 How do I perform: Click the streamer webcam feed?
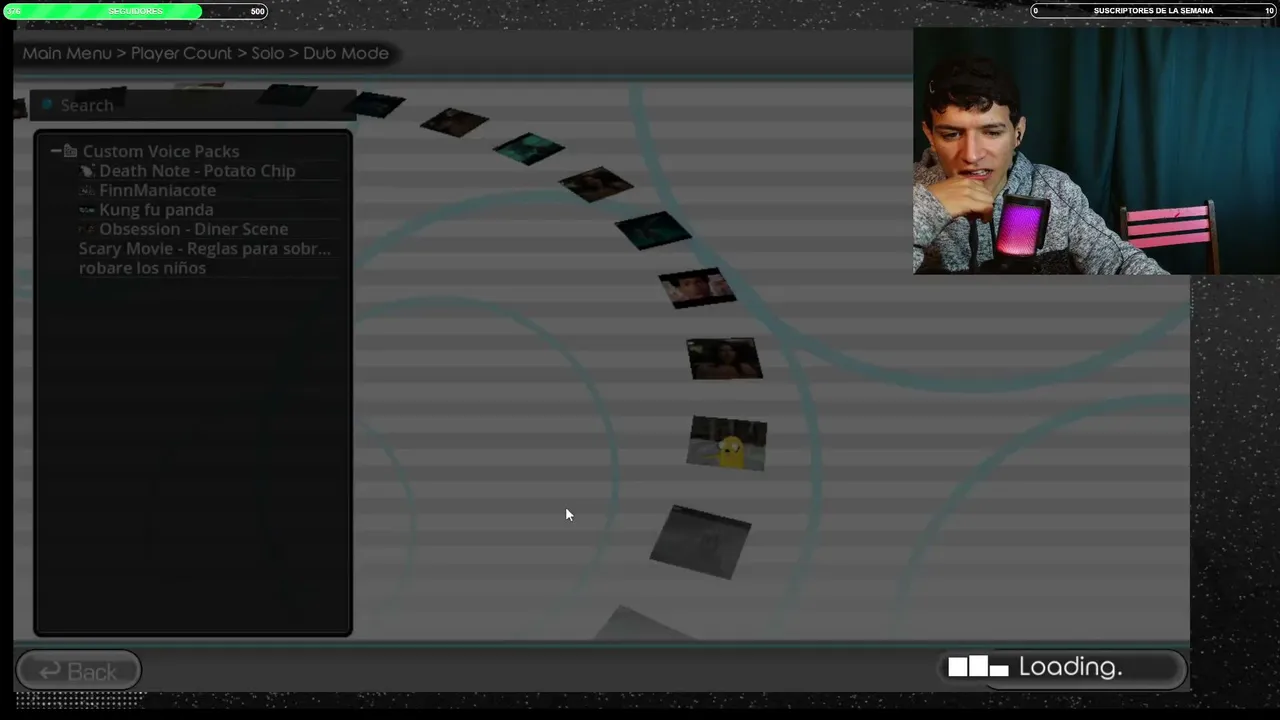click(x=1096, y=151)
